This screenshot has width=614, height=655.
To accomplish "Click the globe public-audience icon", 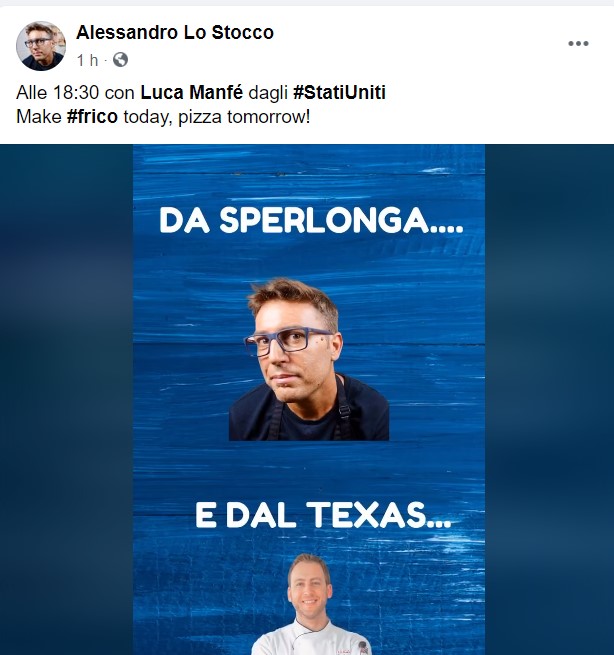I will click(120, 60).
